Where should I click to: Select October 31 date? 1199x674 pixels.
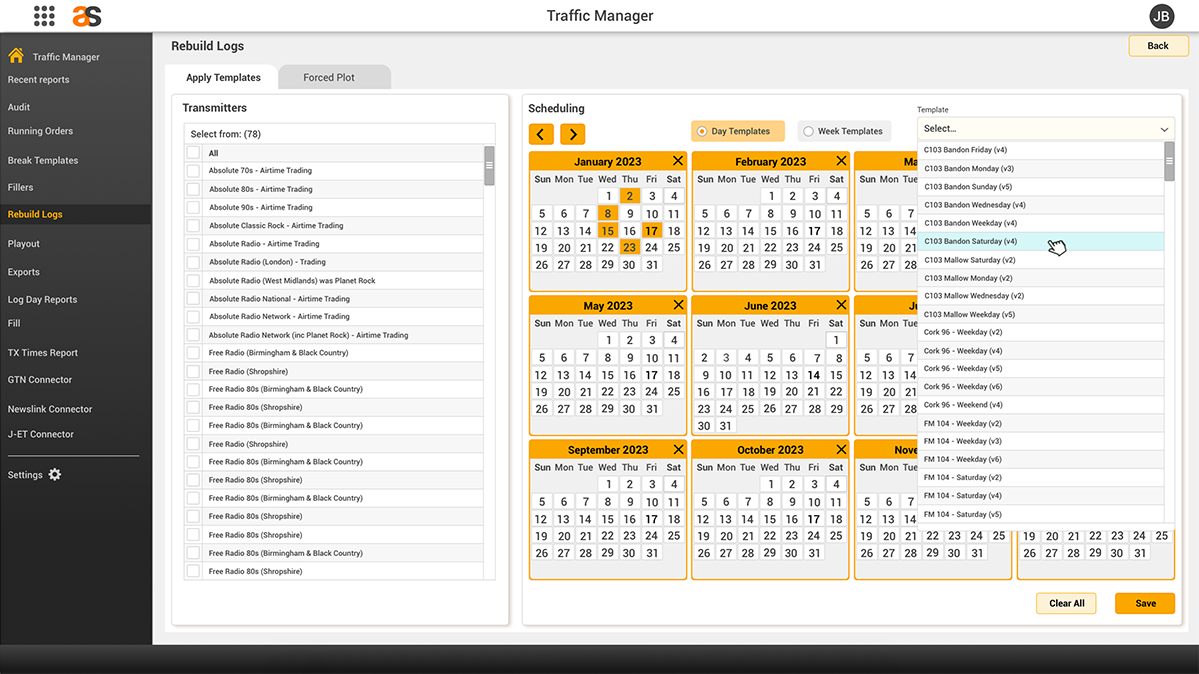(814, 553)
